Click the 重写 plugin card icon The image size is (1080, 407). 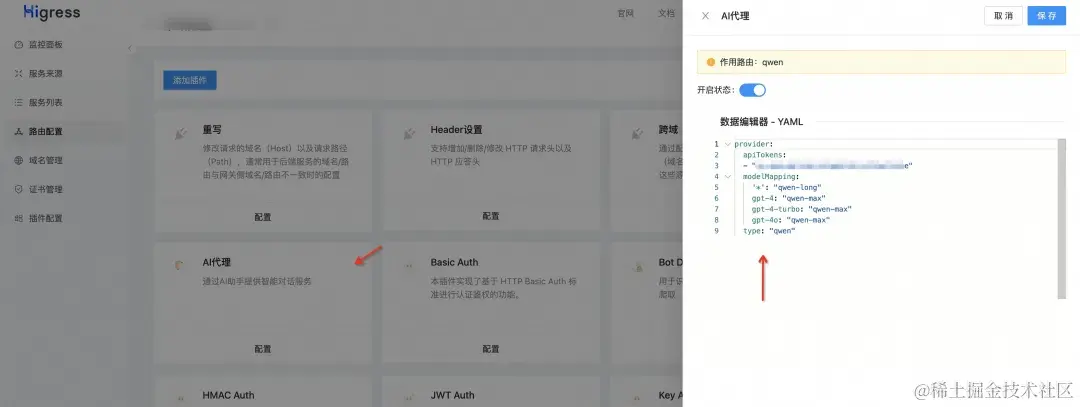(x=181, y=134)
